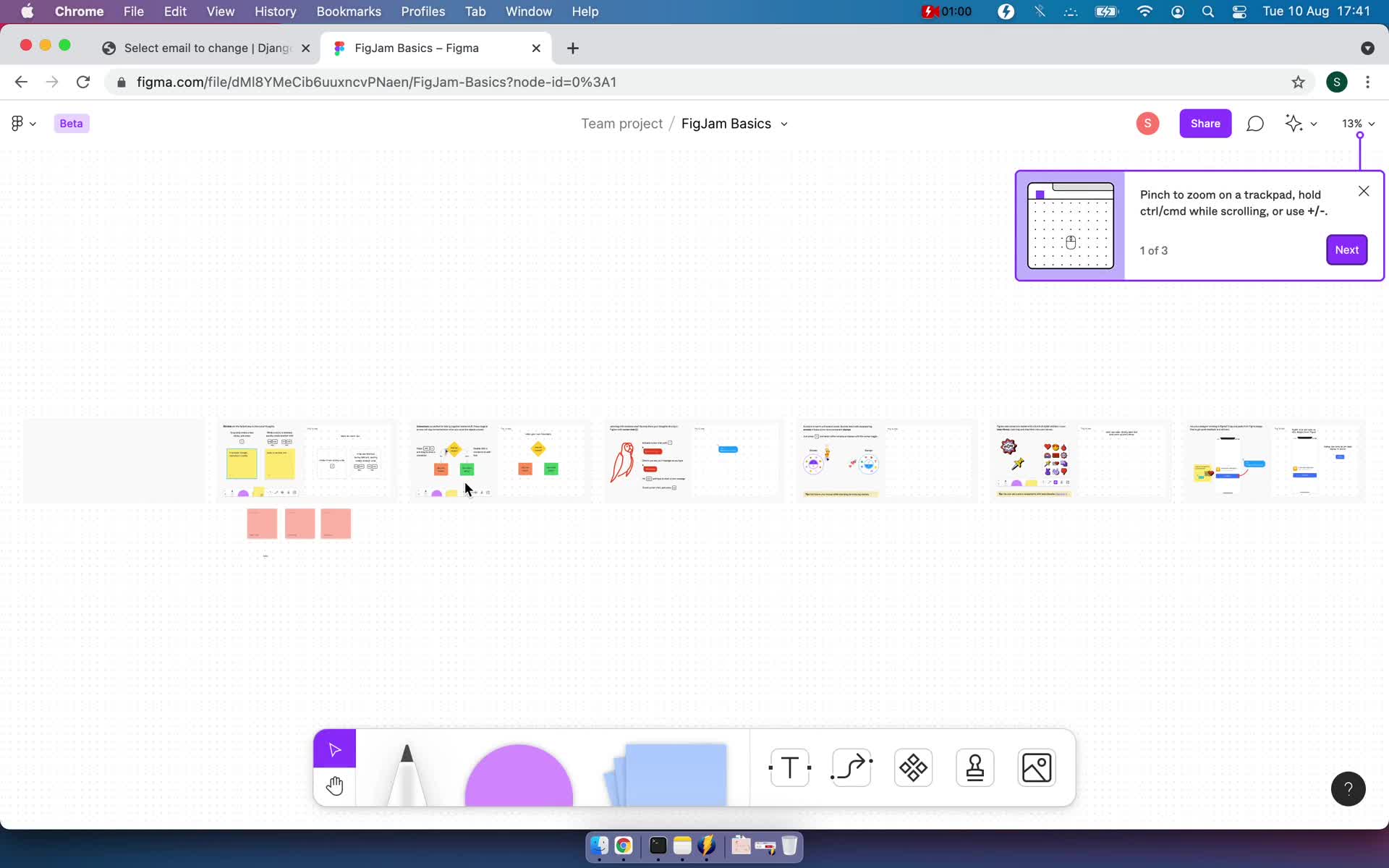The width and height of the screenshot is (1389, 868).
Task: Open the View menu in the menu bar
Action: (x=220, y=11)
